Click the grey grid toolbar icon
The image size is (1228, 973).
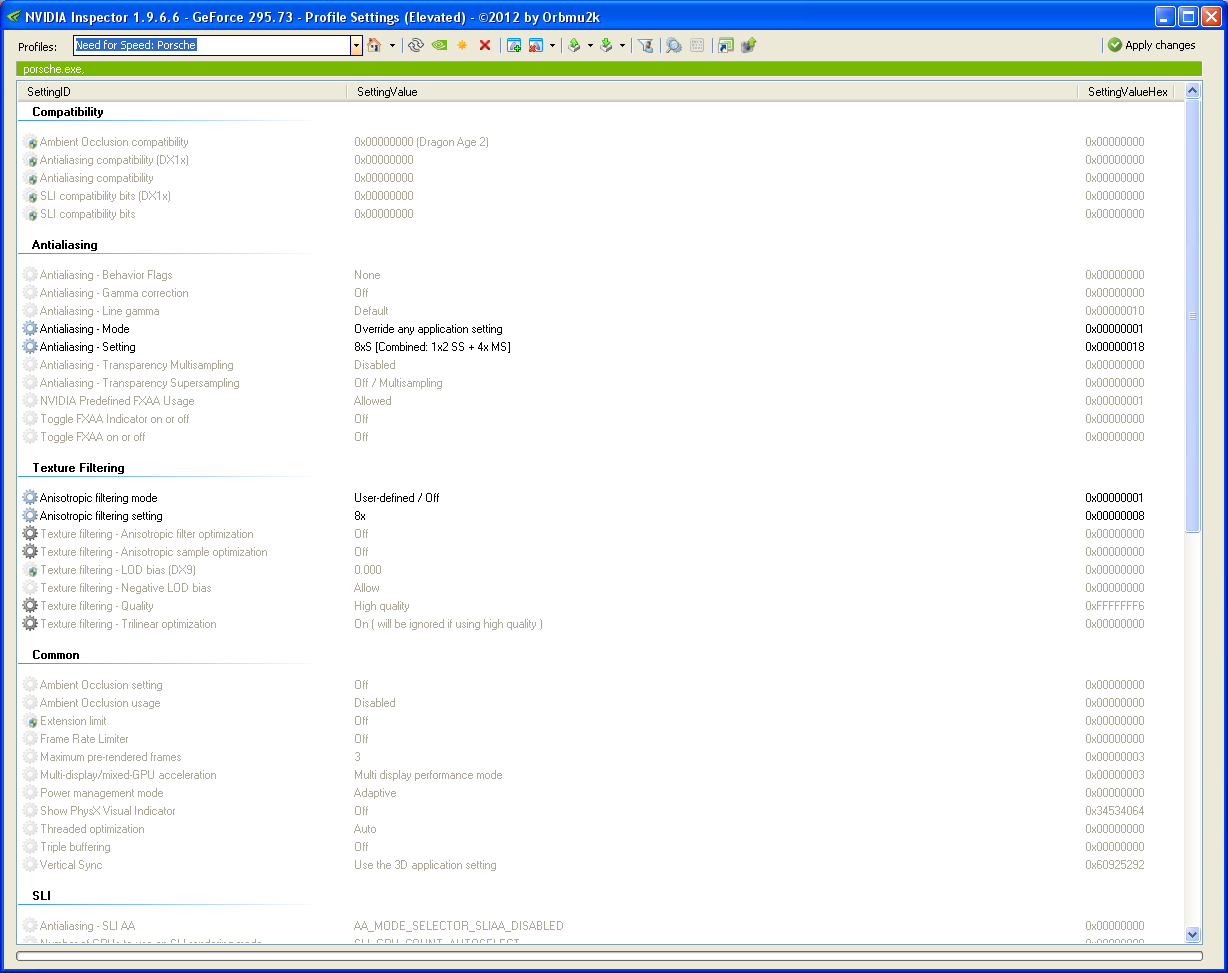point(697,45)
